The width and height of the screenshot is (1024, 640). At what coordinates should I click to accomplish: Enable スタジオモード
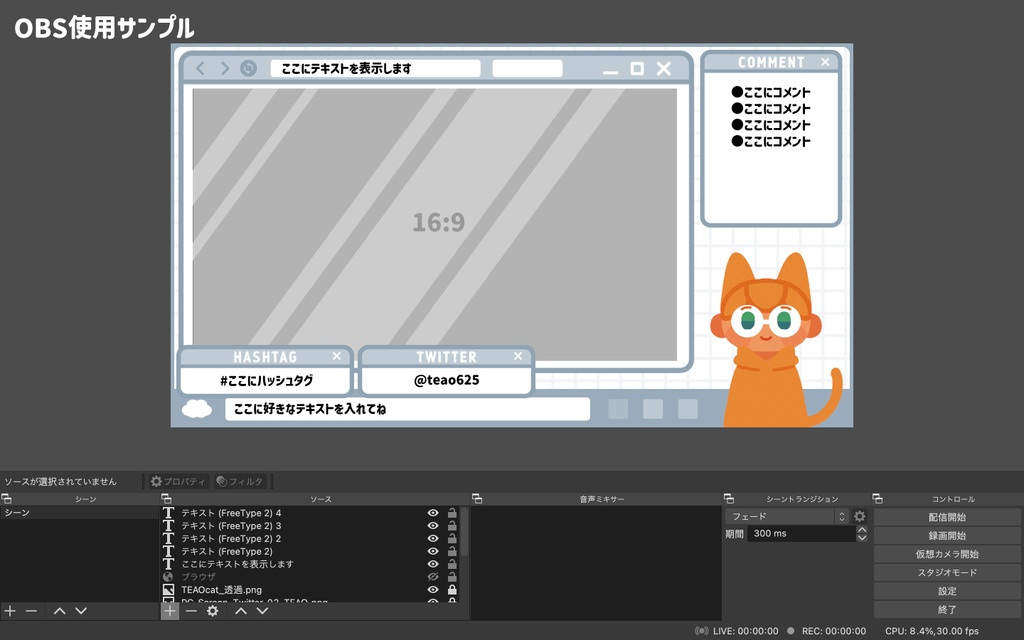pyautogui.click(x=947, y=572)
